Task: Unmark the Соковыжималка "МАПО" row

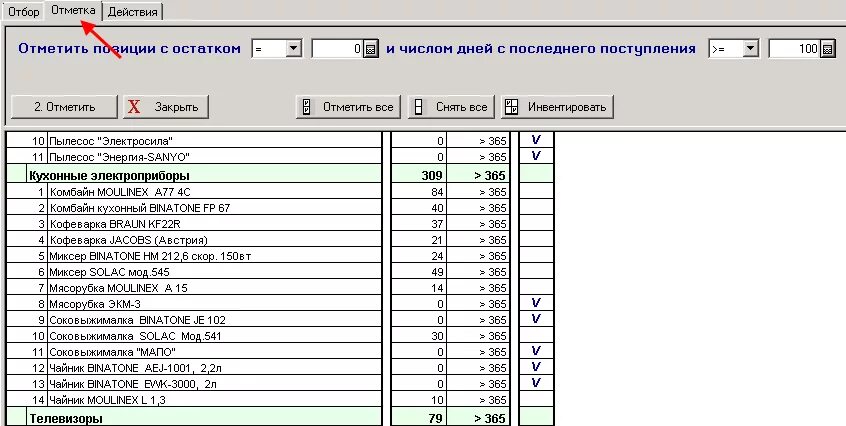Action: click(536, 352)
